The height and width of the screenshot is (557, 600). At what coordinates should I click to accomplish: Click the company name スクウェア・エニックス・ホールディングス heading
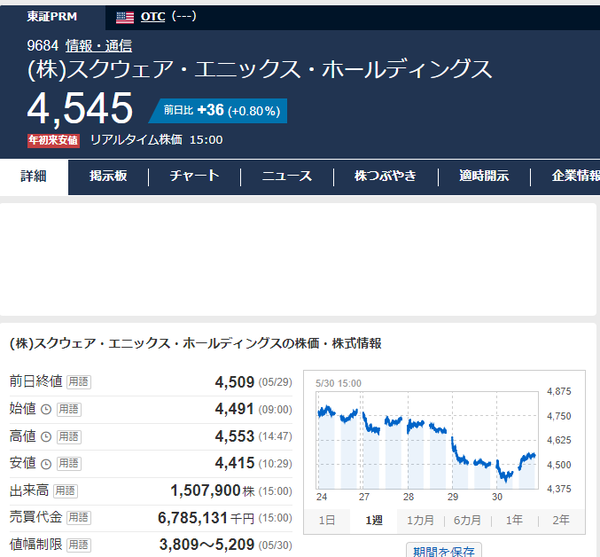[259, 69]
